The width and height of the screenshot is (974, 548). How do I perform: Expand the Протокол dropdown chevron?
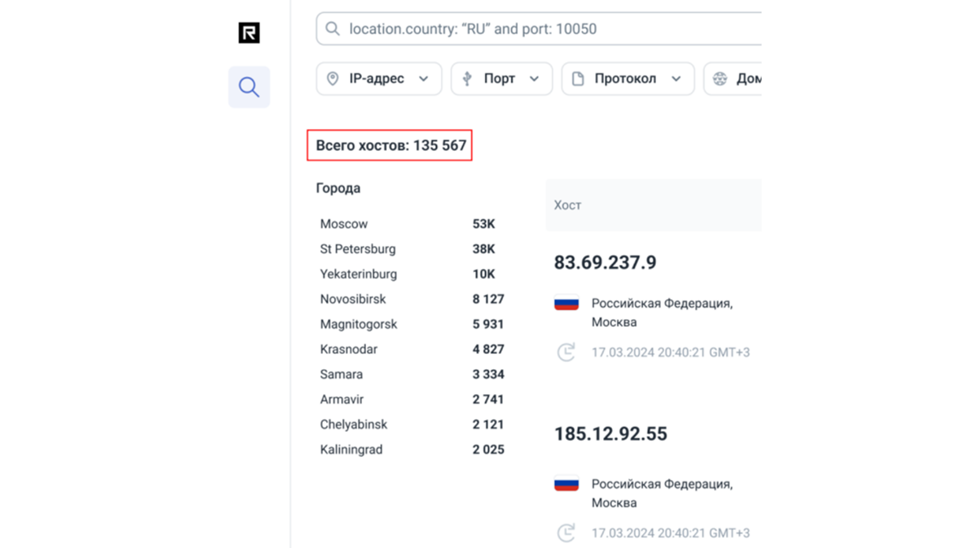tap(676, 79)
